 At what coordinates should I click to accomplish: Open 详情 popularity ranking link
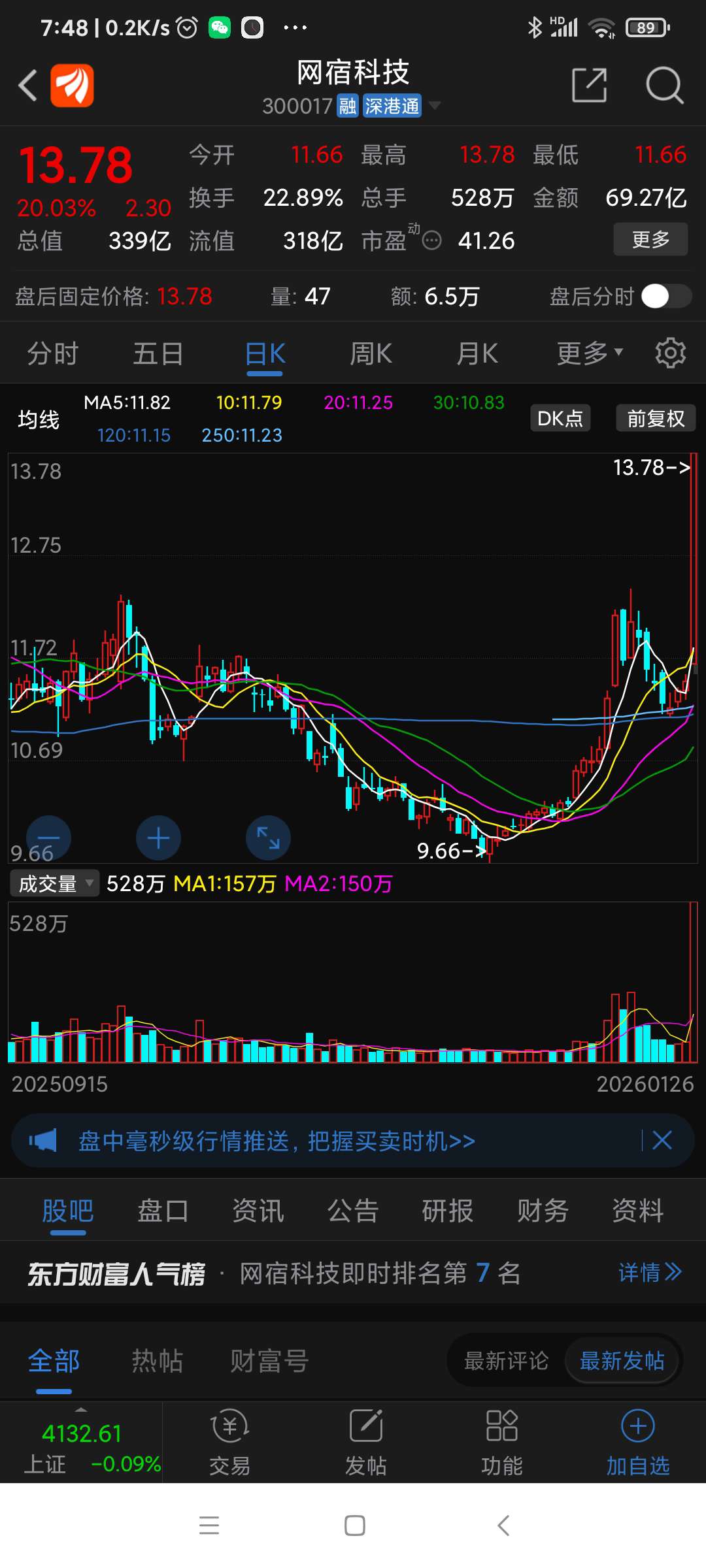(650, 1272)
